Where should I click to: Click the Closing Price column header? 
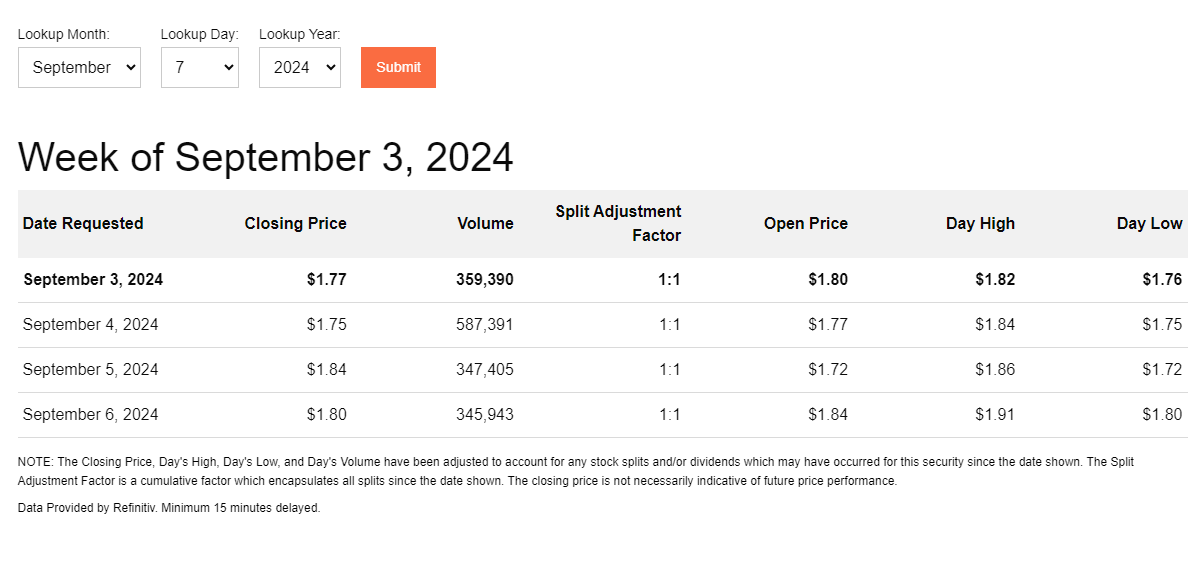point(295,223)
